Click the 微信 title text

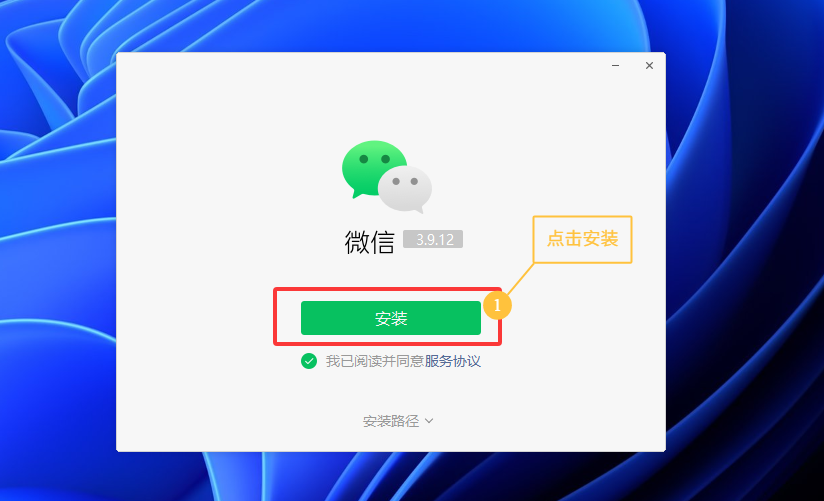coord(369,242)
